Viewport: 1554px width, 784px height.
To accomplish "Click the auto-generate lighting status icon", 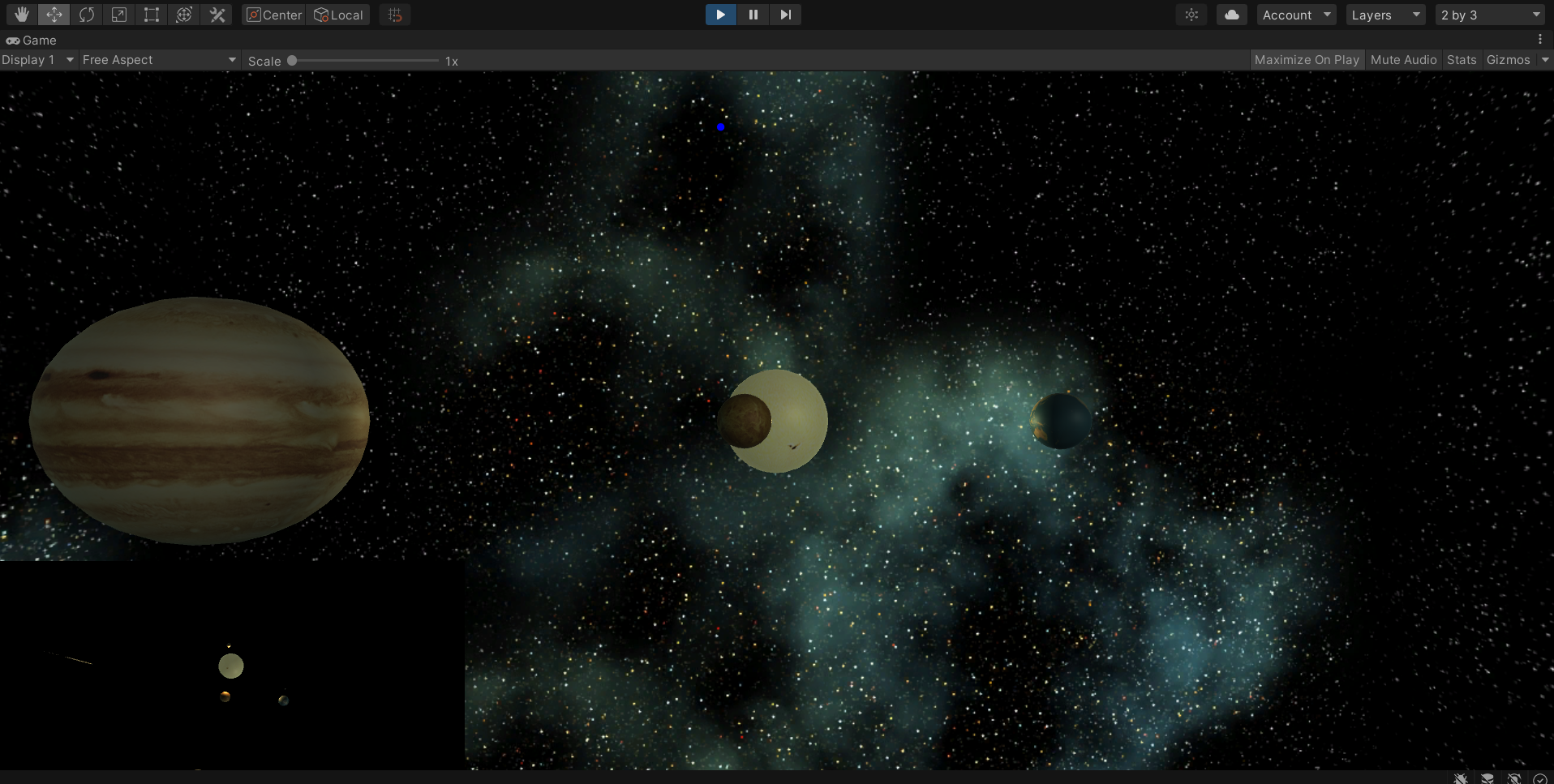I will (1514, 778).
